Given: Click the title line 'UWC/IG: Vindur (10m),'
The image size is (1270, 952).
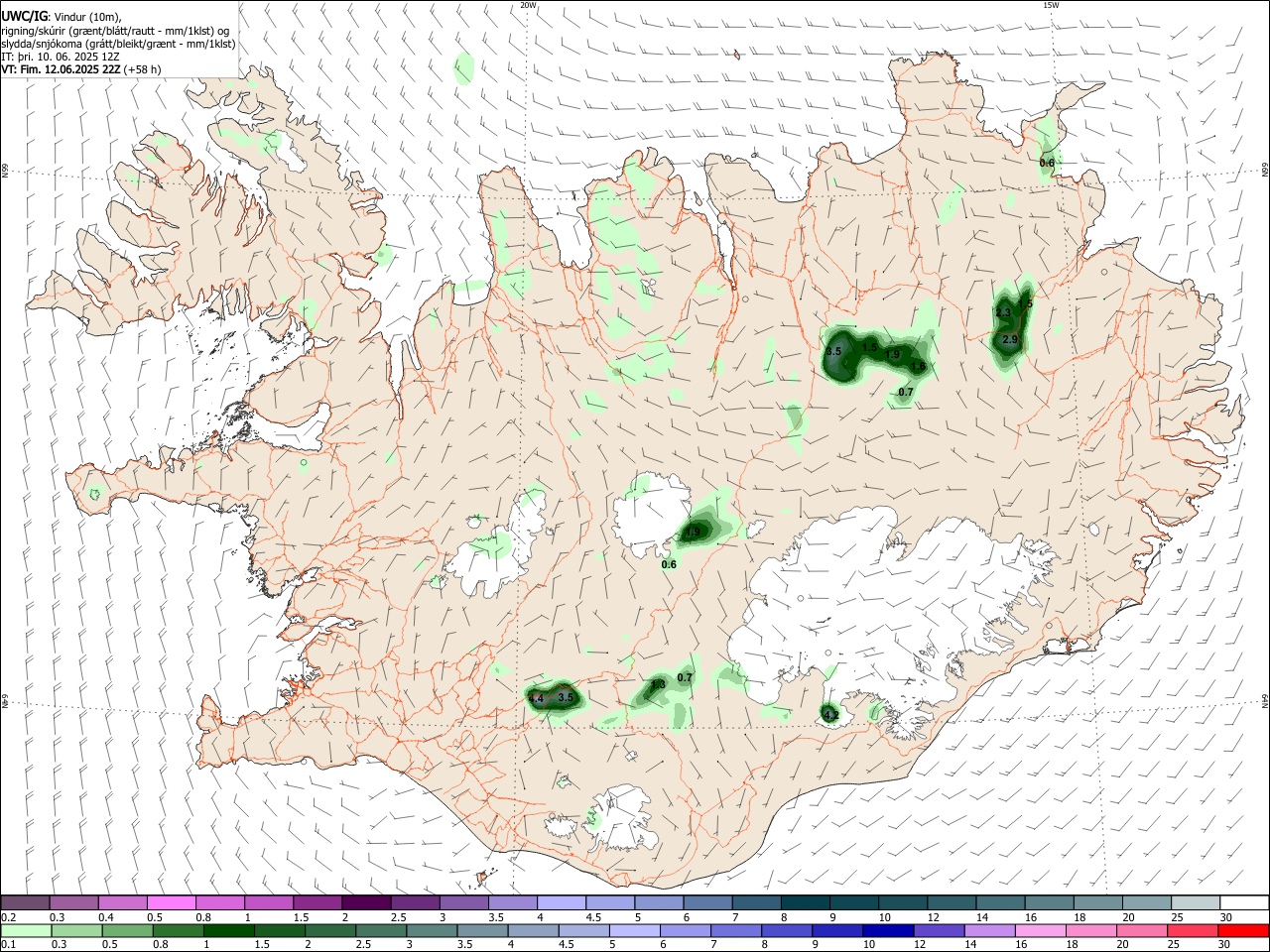Looking at the screenshot, I should [x=62, y=17].
